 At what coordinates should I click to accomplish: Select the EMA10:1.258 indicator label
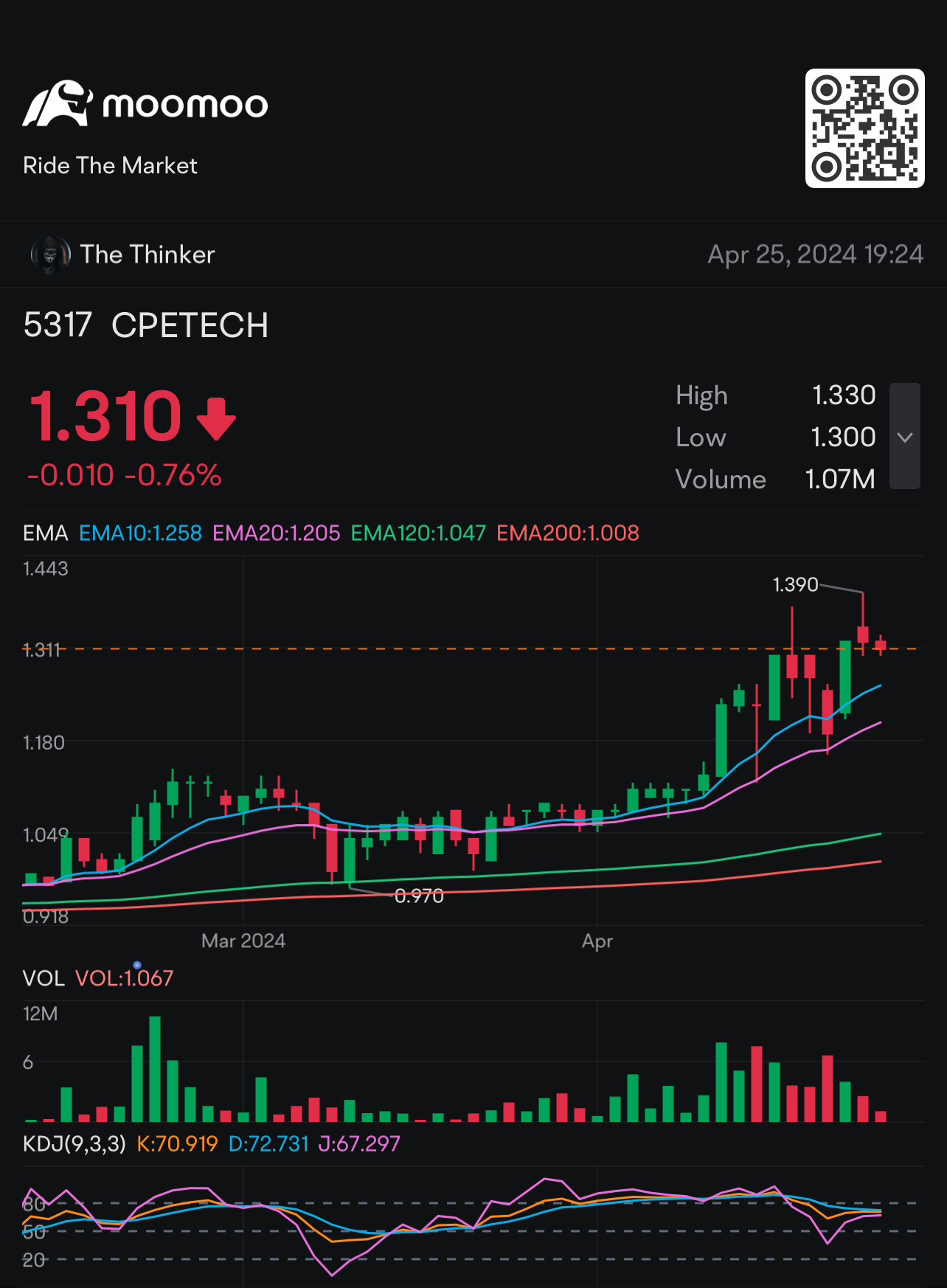tap(140, 533)
